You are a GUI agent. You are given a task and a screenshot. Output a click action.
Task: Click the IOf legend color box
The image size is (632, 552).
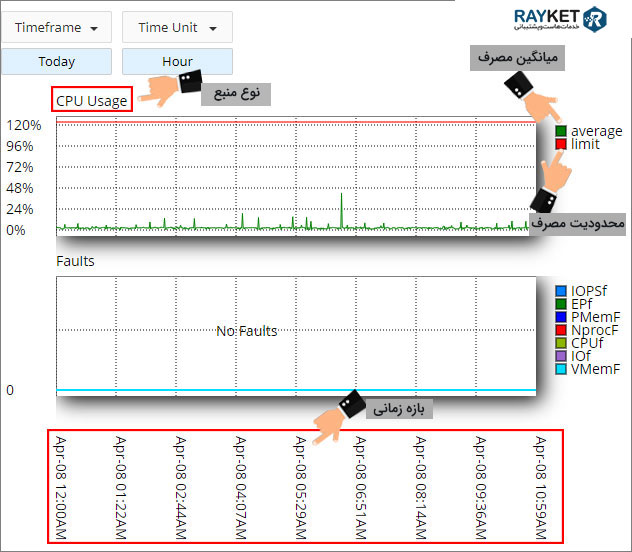pos(561,356)
